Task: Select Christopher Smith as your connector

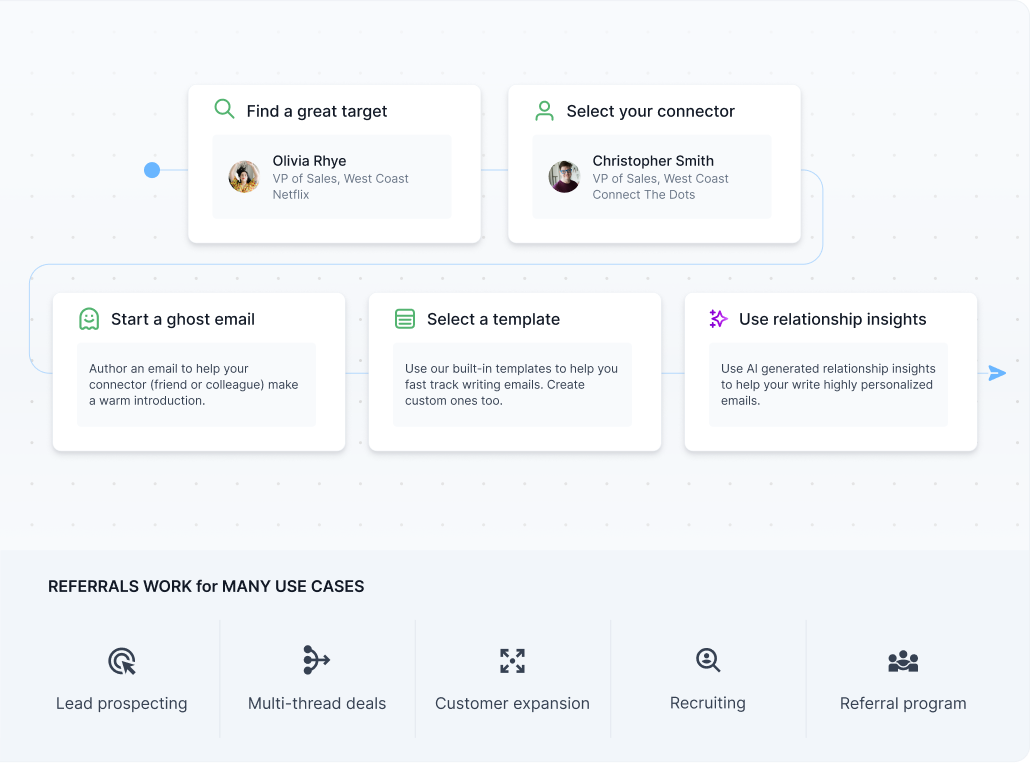Action: [x=652, y=177]
